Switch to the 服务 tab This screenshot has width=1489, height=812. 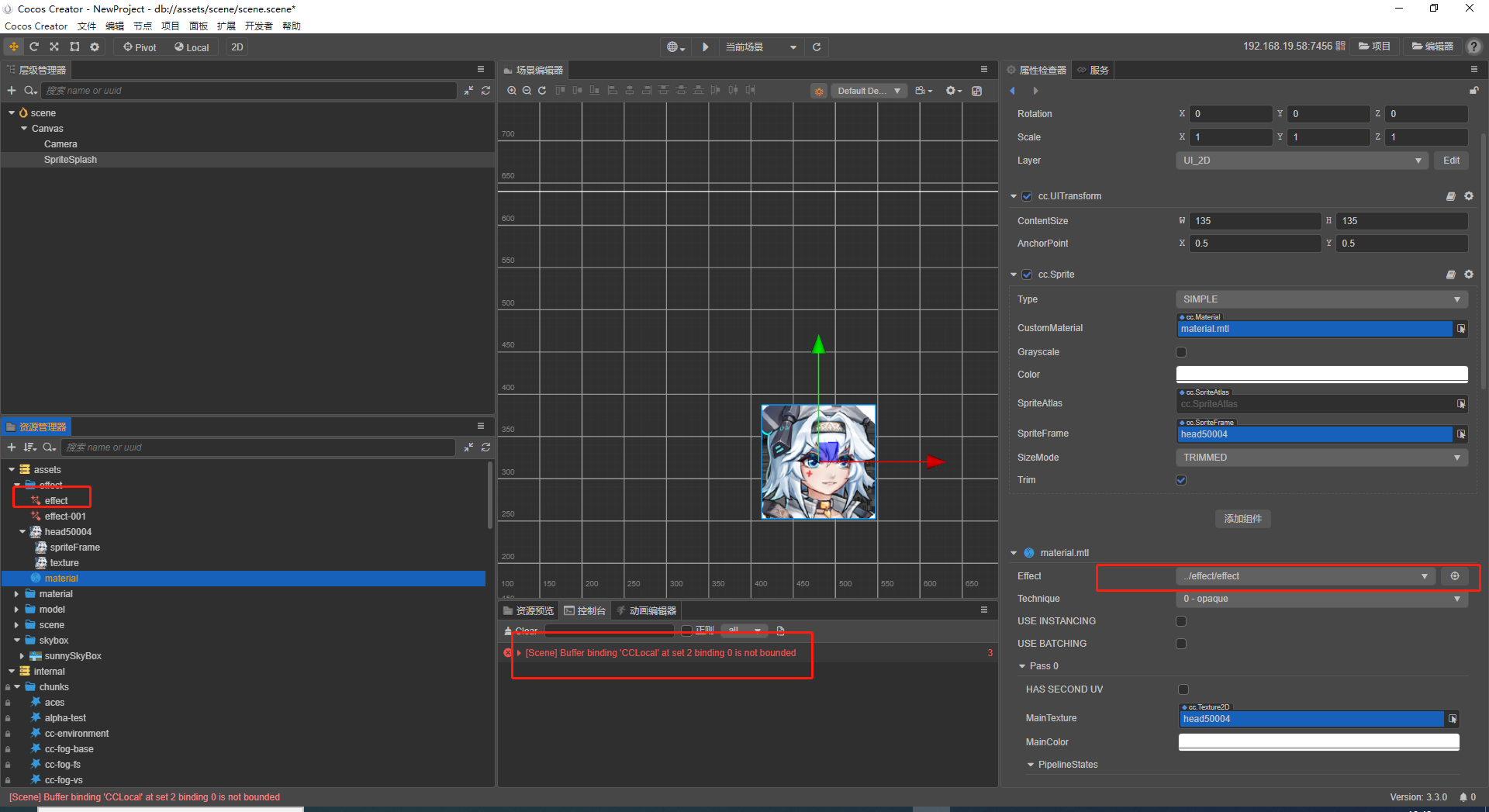coord(1093,70)
